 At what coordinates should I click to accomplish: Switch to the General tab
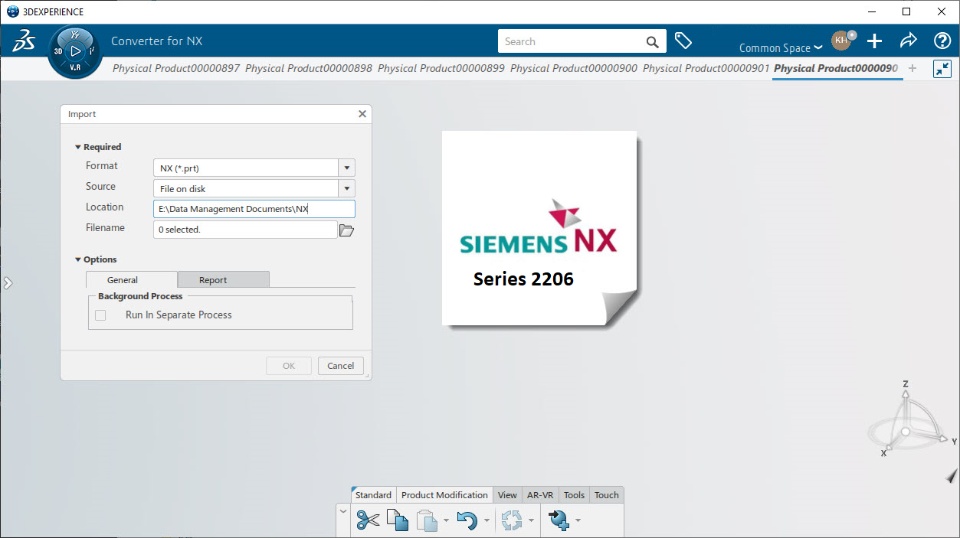pos(131,280)
